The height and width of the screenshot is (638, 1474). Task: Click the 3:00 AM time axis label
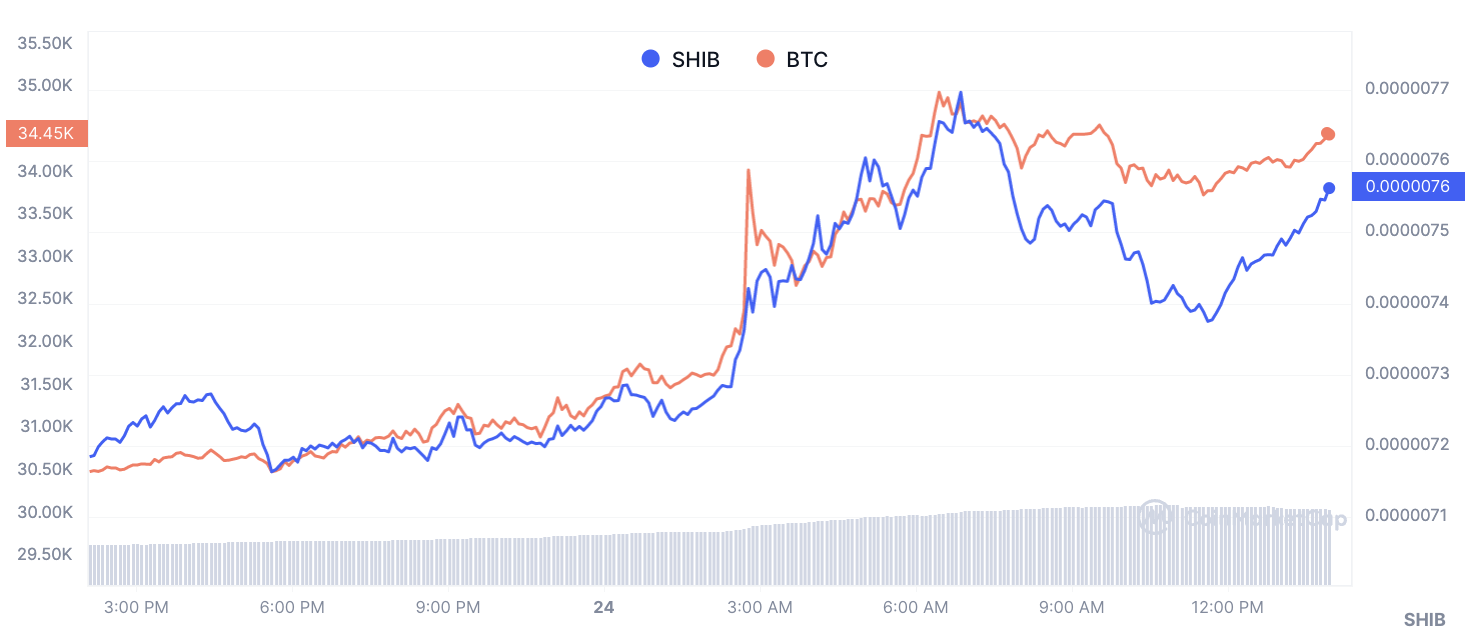[760, 607]
